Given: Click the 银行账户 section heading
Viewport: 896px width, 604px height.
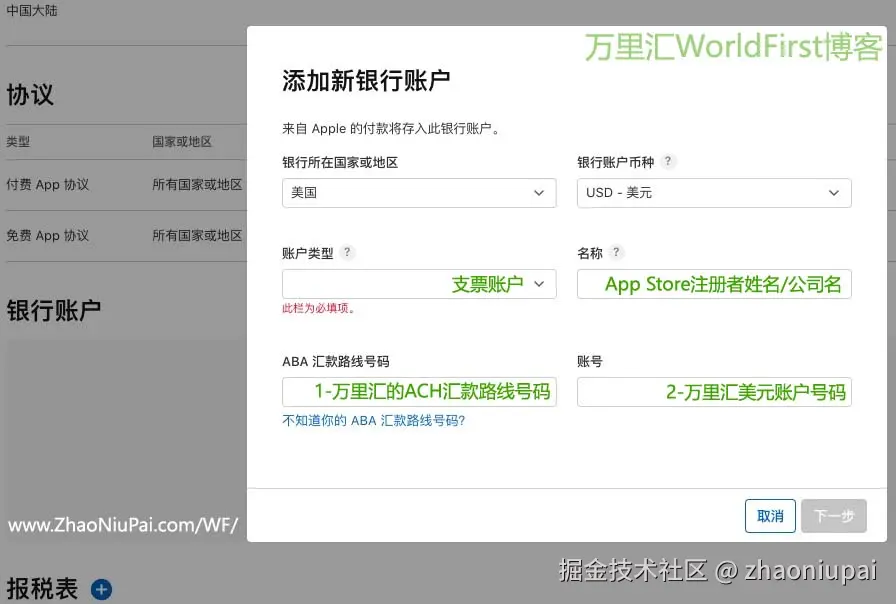Looking at the screenshot, I should pyautogui.click(x=56, y=310).
